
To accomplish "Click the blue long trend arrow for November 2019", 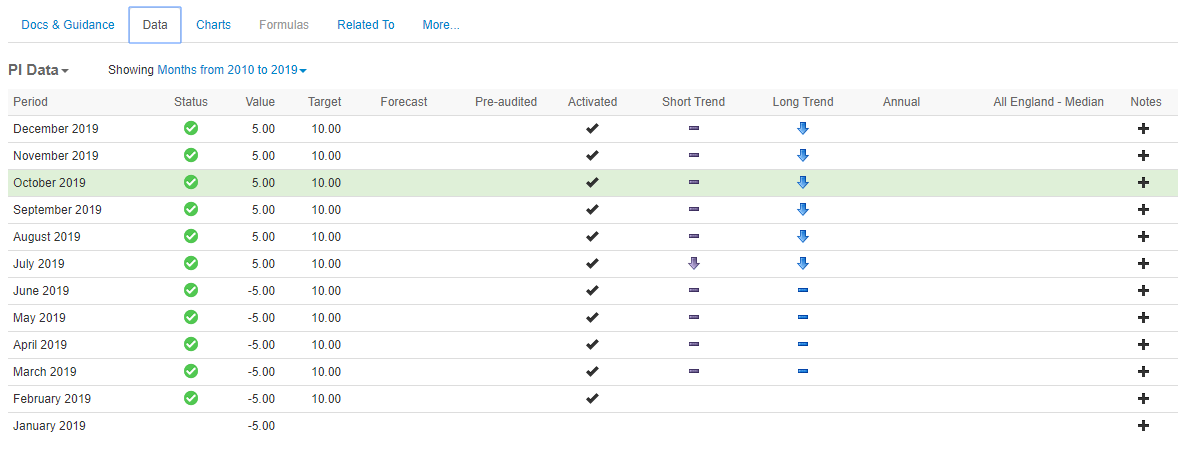I will click(x=802, y=156).
